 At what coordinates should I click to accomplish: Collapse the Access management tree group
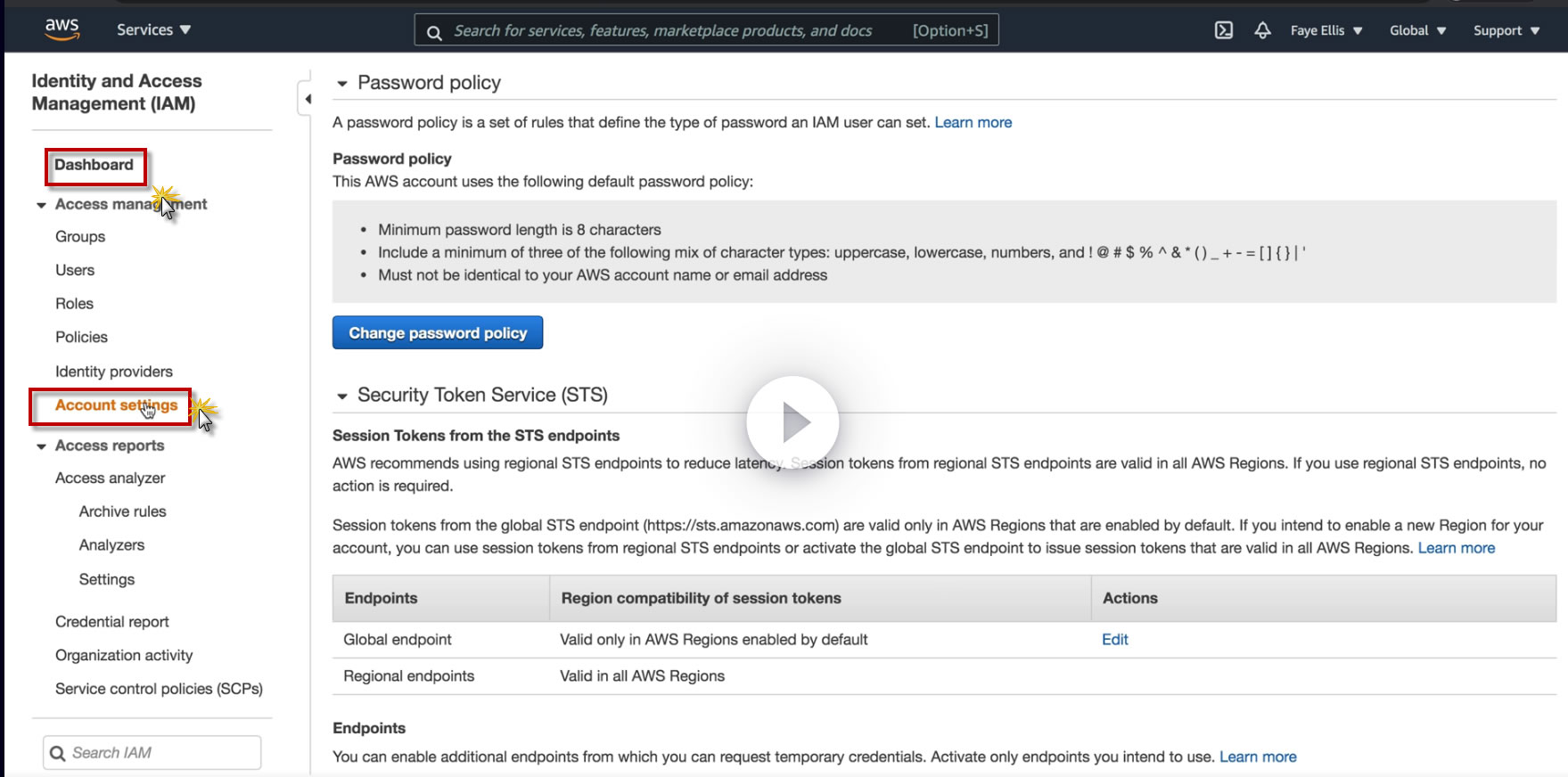click(41, 205)
